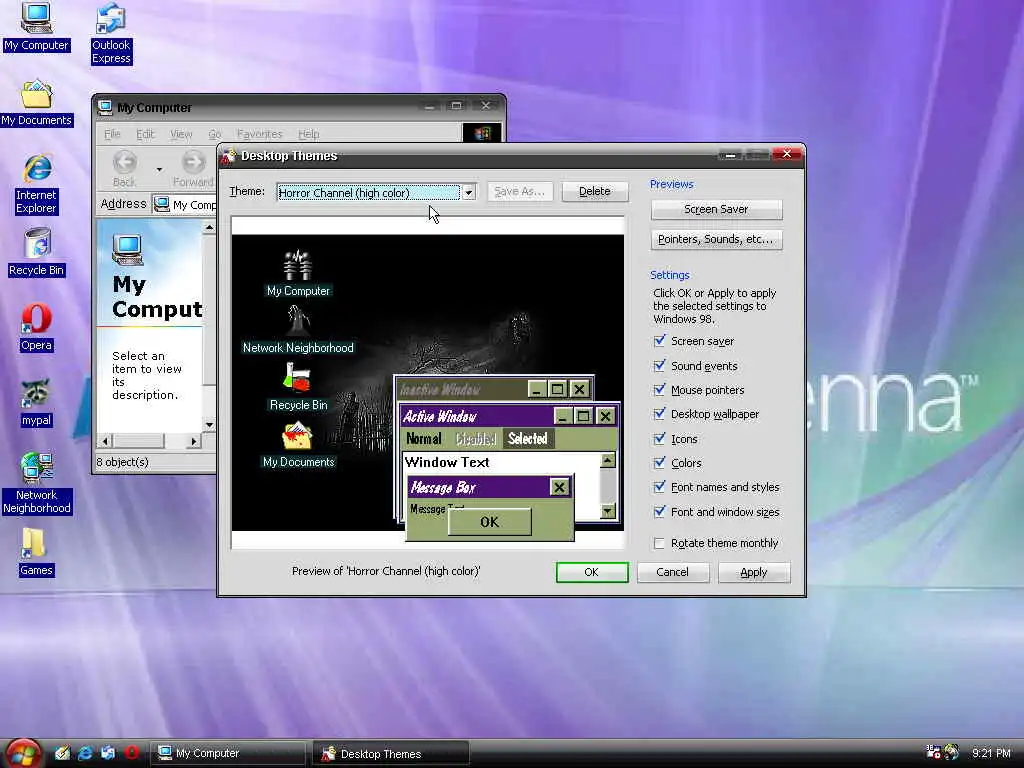
Task: Select the mypal raccoon icon
Action: [36, 393]
